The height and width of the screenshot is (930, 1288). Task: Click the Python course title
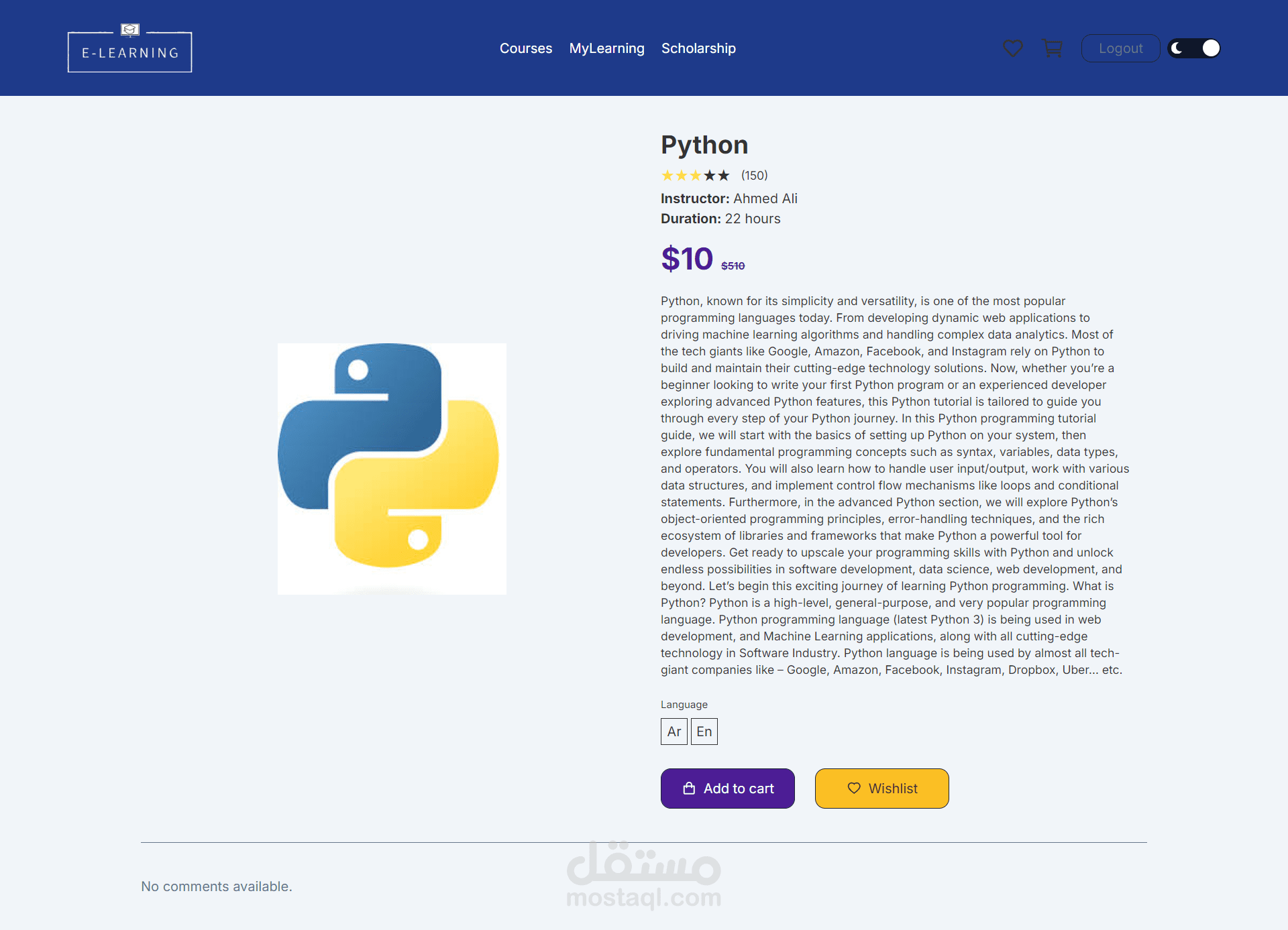[704, 145]
